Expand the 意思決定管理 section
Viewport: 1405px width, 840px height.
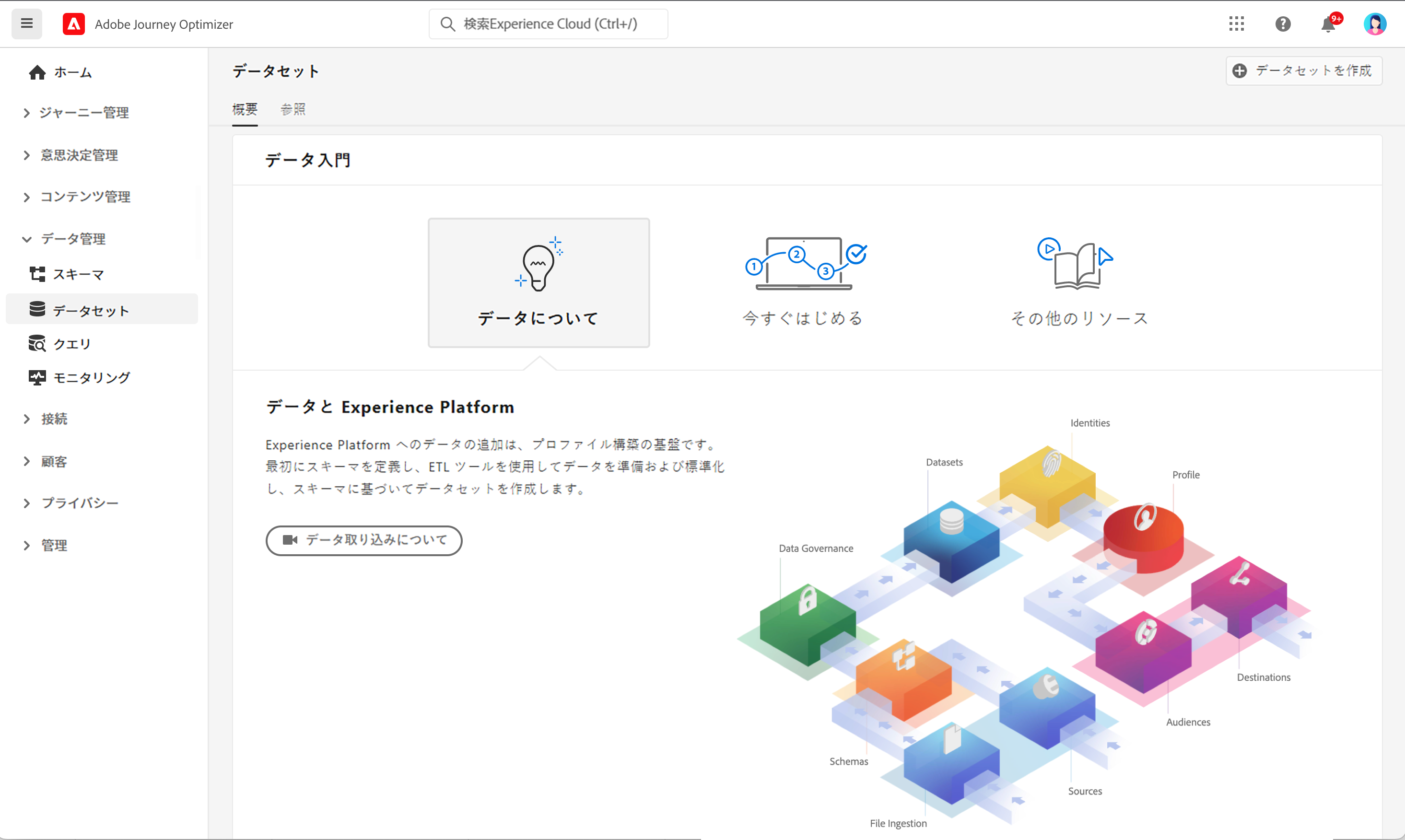pyautogui.click(x=79, y=155)
